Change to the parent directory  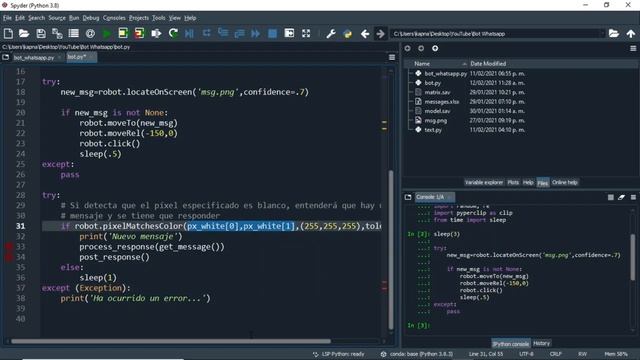click(631, 33)
